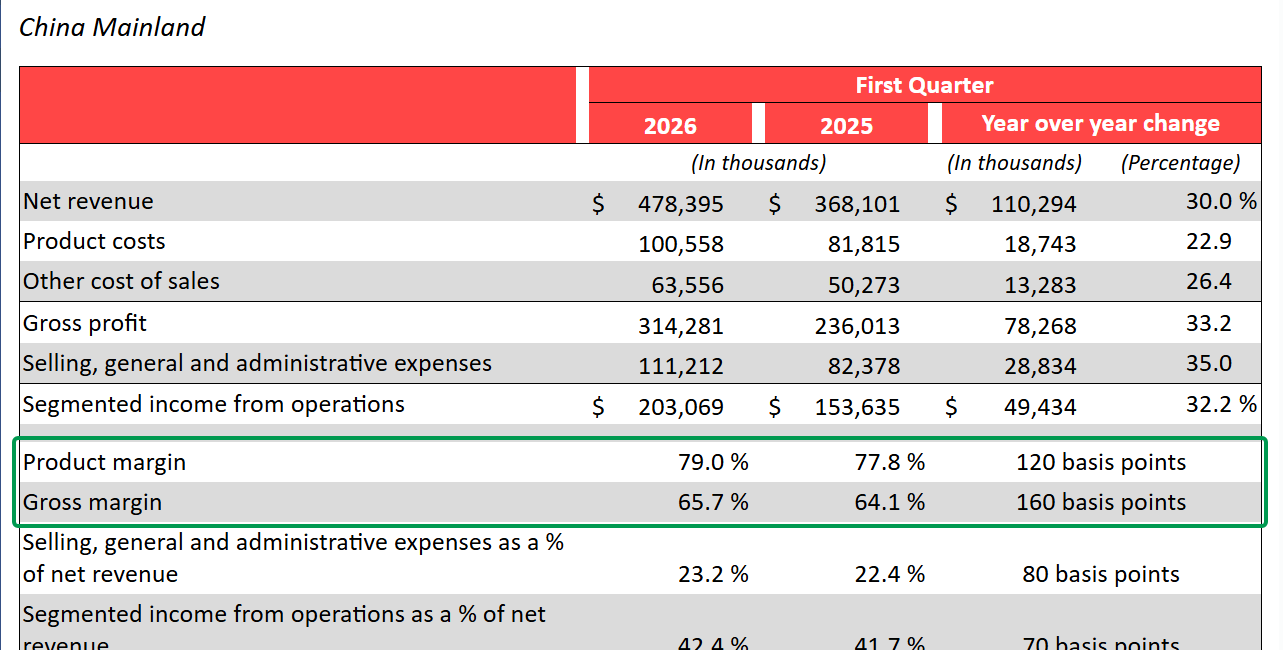Click the Gross profit value 314,281
Viewport: 1283px width, 650px height.
[x=681, y=326]
